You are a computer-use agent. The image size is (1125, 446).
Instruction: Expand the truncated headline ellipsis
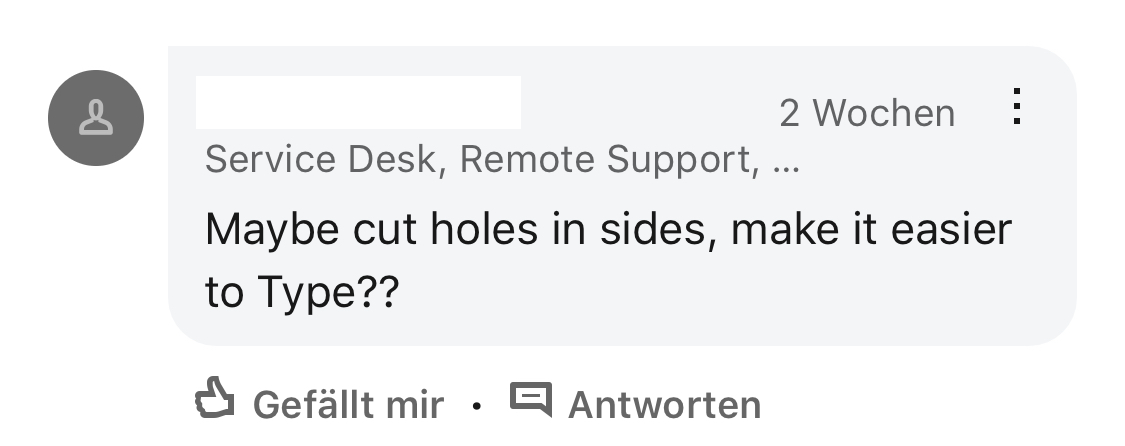tap(786, 161)
